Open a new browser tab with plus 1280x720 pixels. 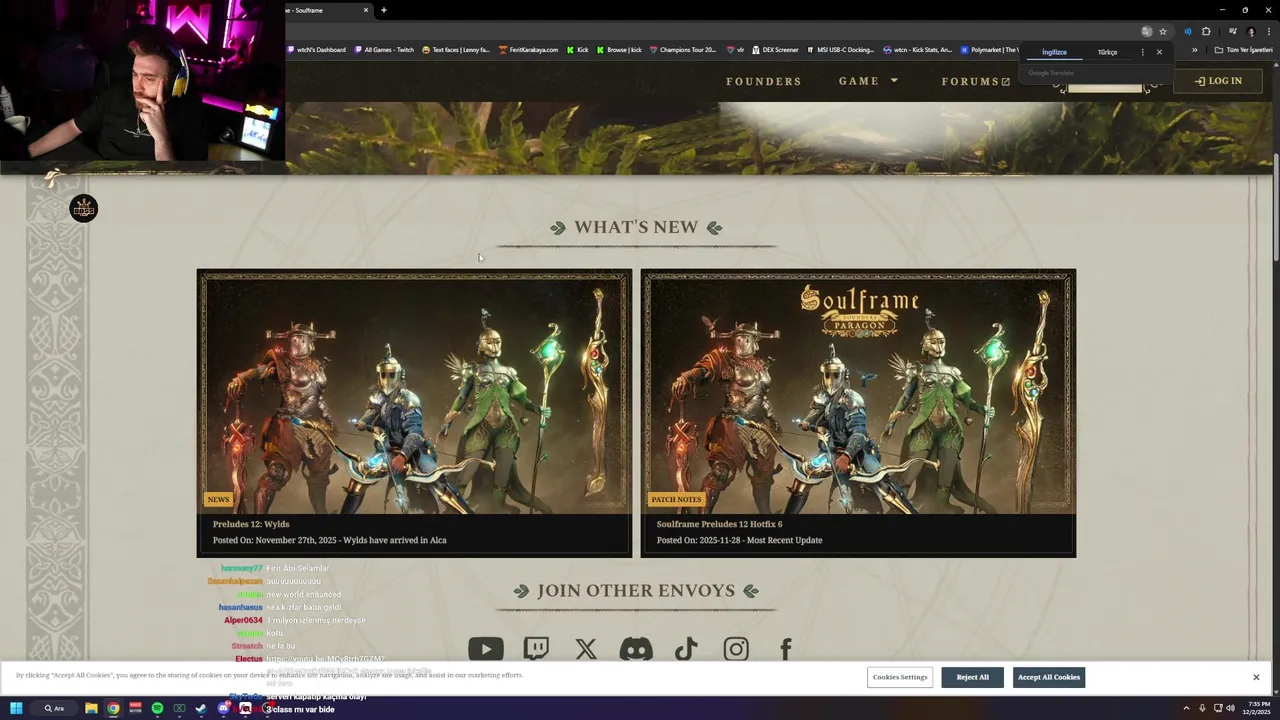click(383, 10)
